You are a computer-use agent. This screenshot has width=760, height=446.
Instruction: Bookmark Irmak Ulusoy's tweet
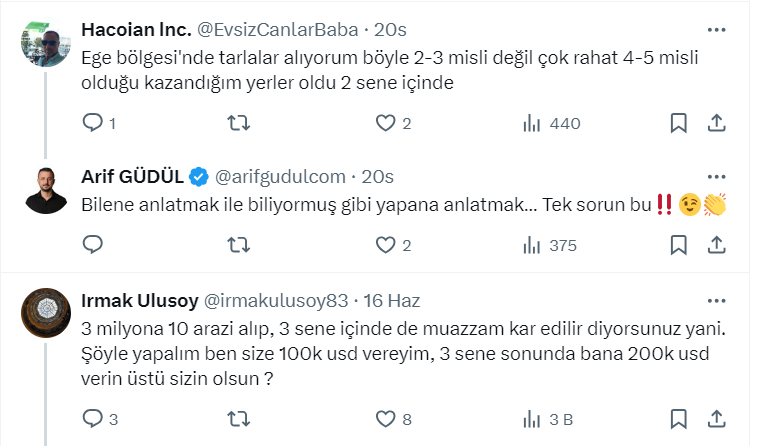point(678,417)
